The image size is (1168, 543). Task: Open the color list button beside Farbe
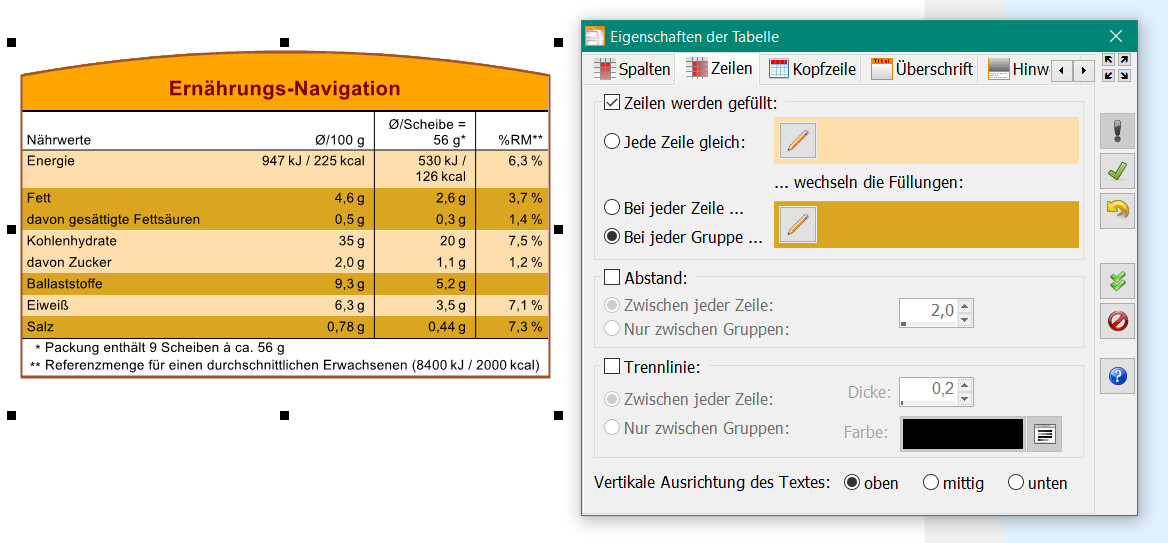(x=1045, y=434)
